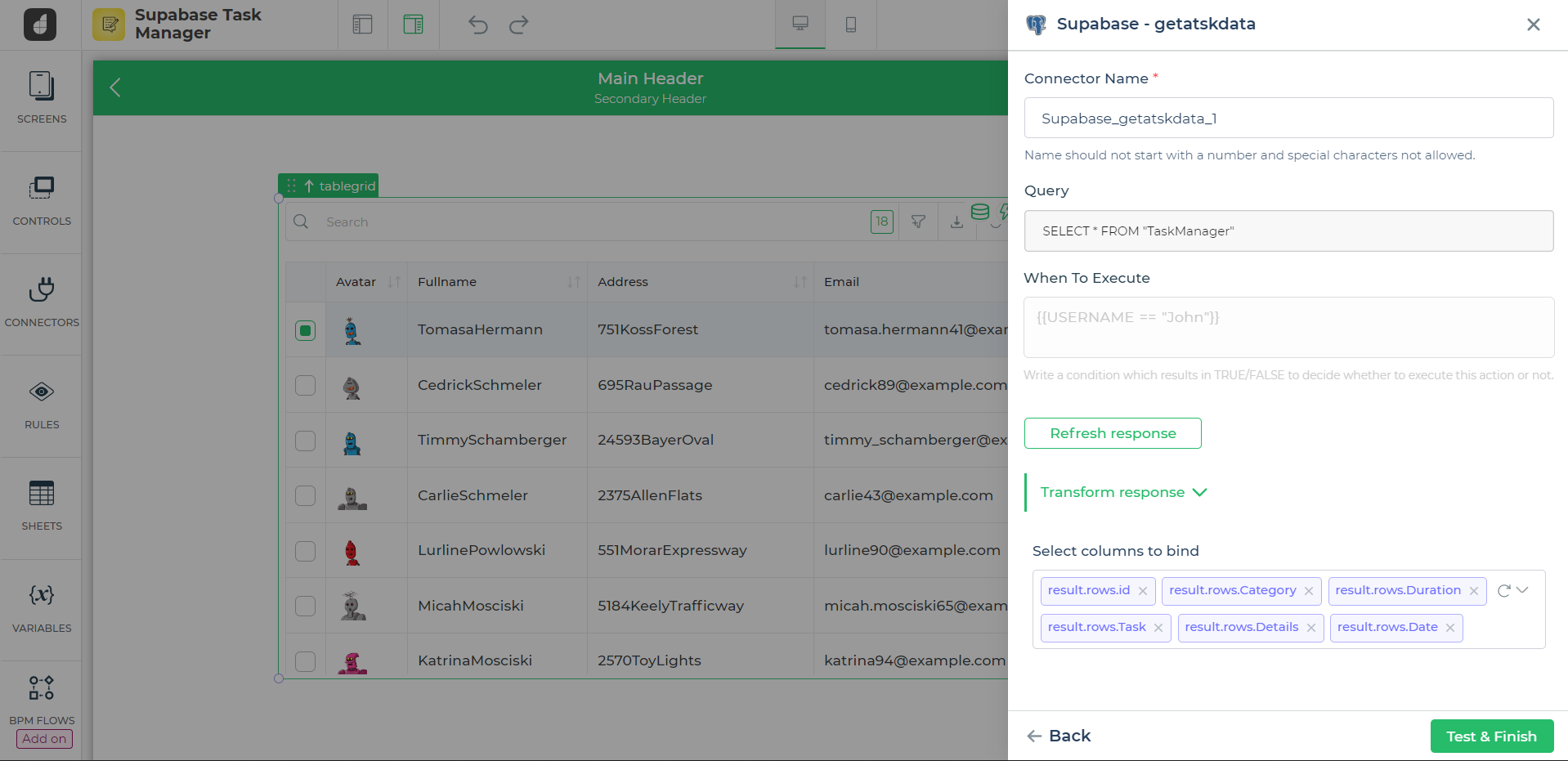Open the columns to bind dropdown arrow
The width and height of the screenshot is (1568, 761).
coord(1522,590)
